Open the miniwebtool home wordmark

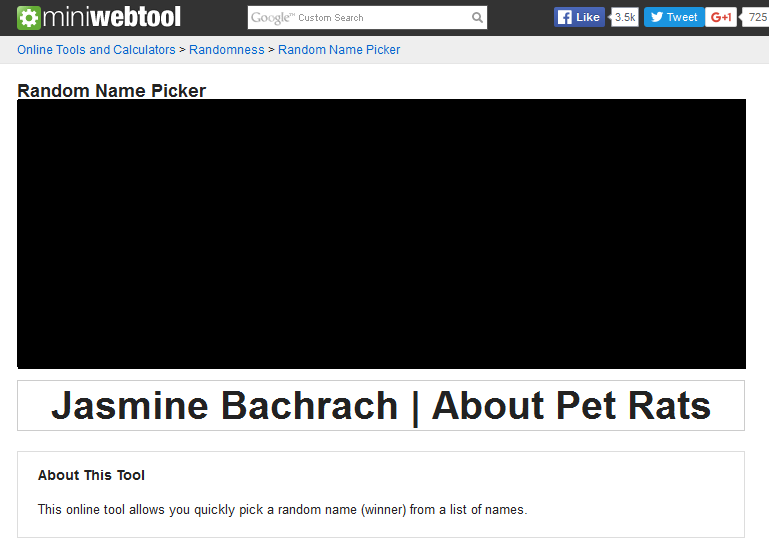click(112, 17)
